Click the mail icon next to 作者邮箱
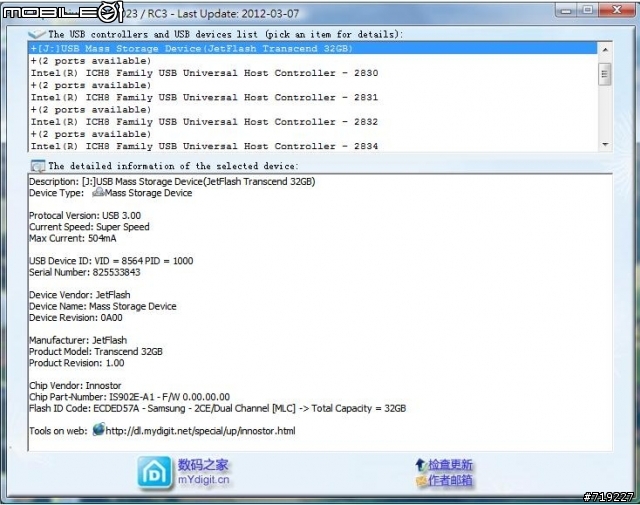Viewport: 640px width, 505px height. point(421,481)
